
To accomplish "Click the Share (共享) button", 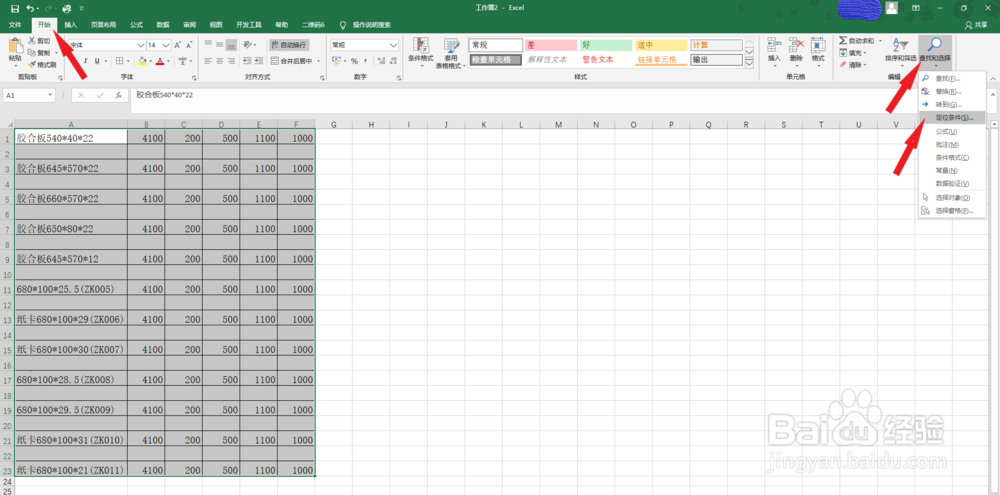I will tap(977, 25).
